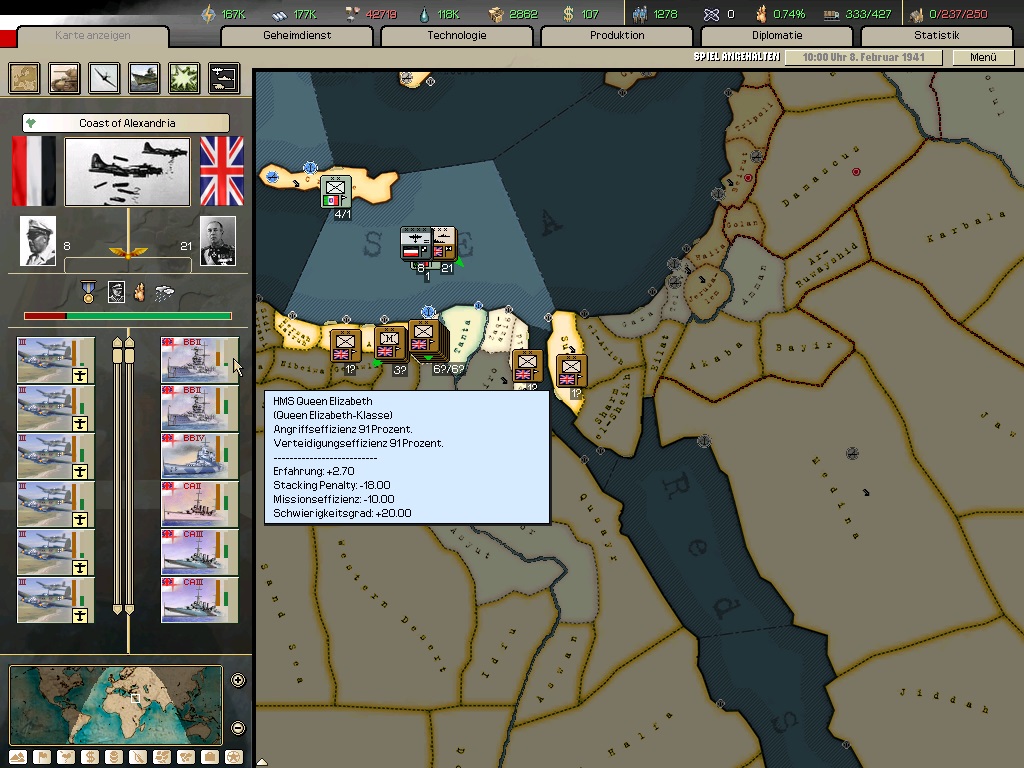Click the red-green battle strength bar
The width and height of the screenshot is (1024, 768).
click(128, 316)
